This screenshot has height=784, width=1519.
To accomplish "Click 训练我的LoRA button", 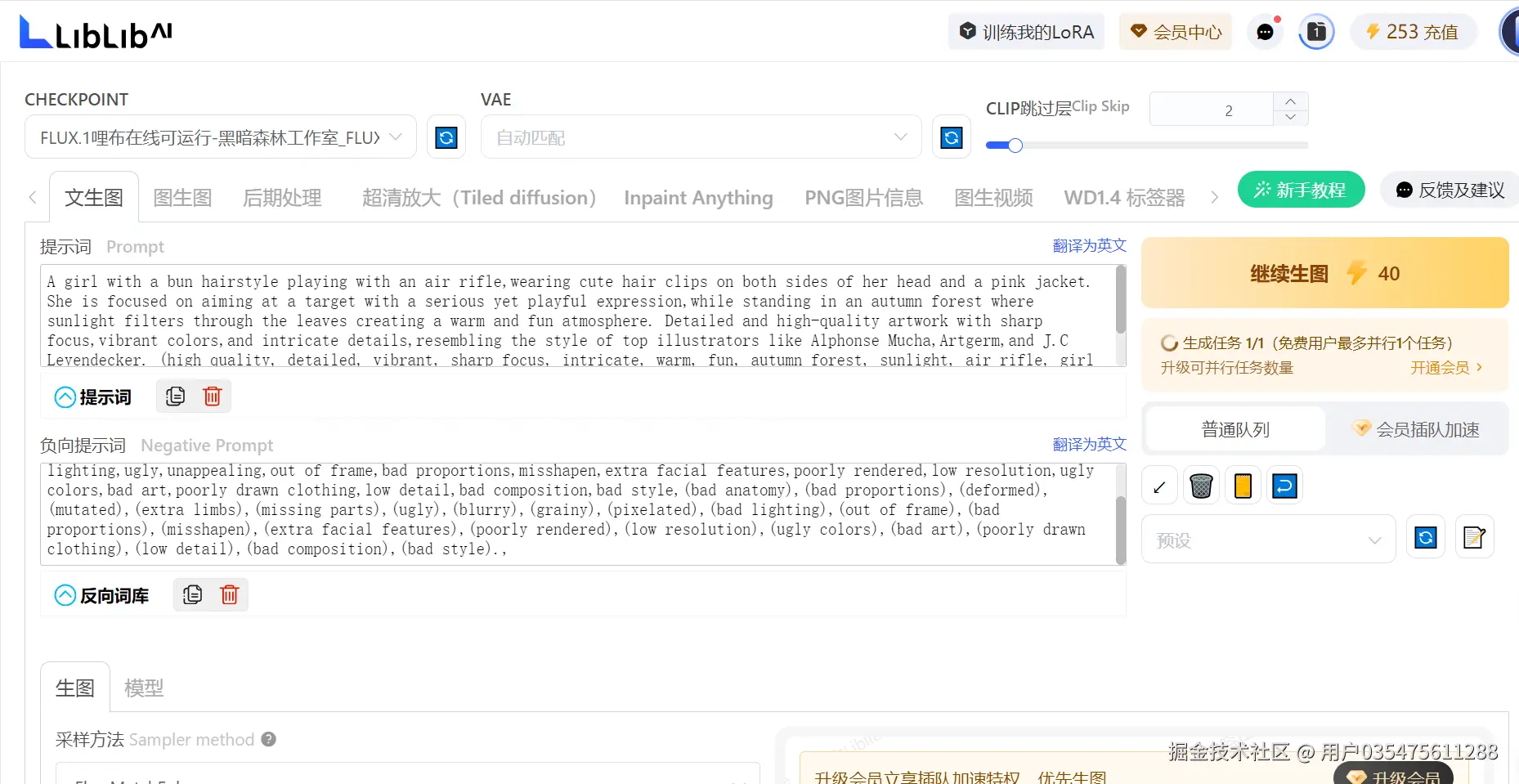I will [x=1026, y=32].
